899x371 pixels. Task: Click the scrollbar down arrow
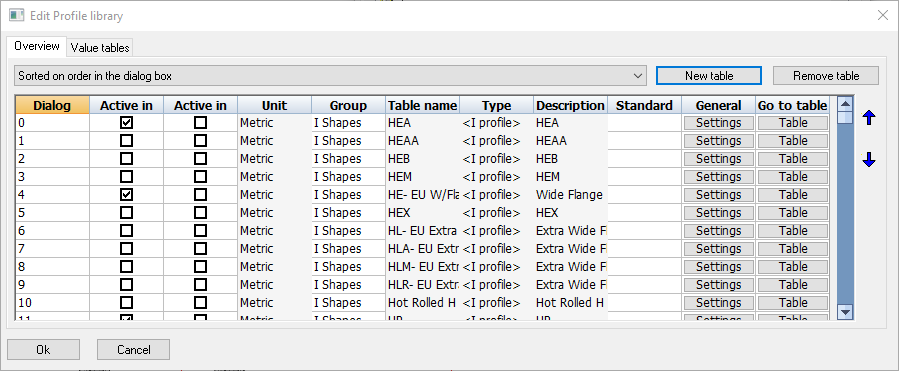tap(845, 312)
